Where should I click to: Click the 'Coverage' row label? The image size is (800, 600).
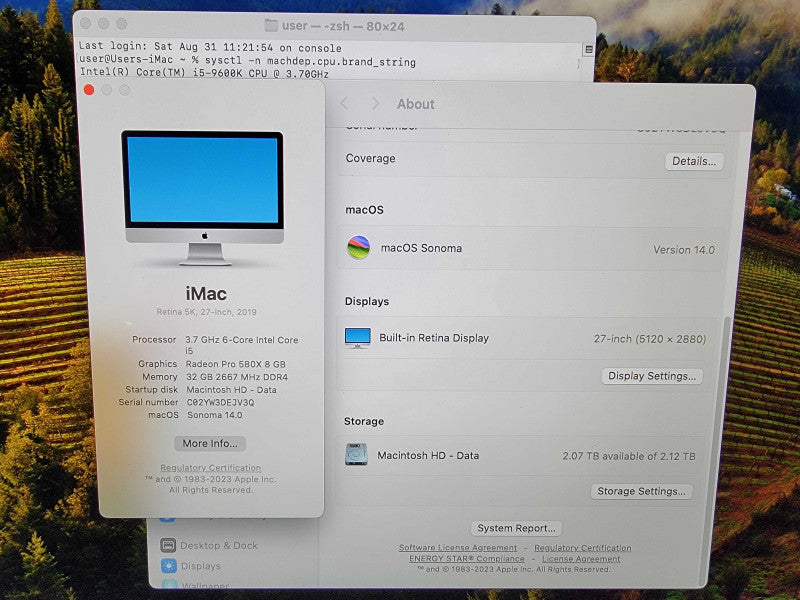370,159
